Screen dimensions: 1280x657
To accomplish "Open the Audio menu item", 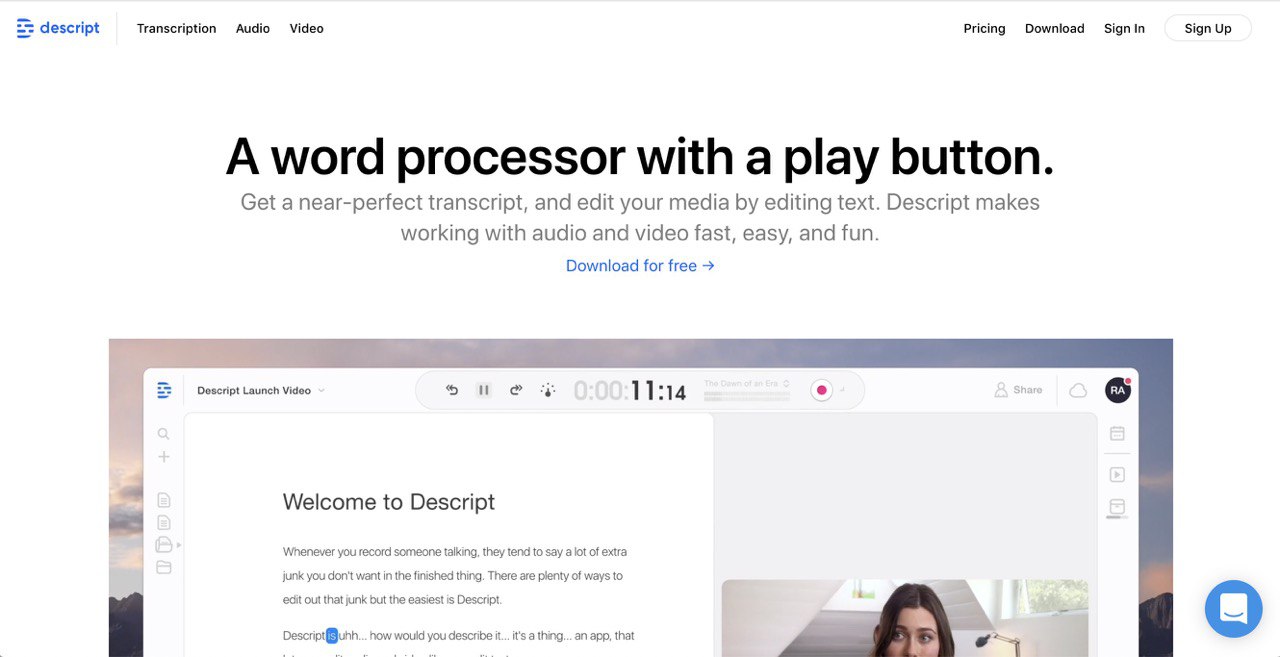I will point(253,28).
